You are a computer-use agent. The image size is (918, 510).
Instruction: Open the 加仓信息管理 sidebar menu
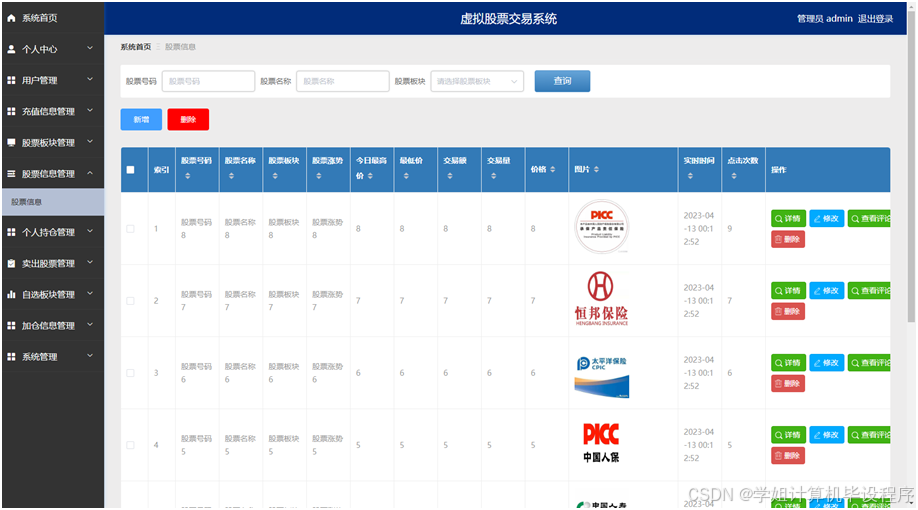tap(53, 326)
